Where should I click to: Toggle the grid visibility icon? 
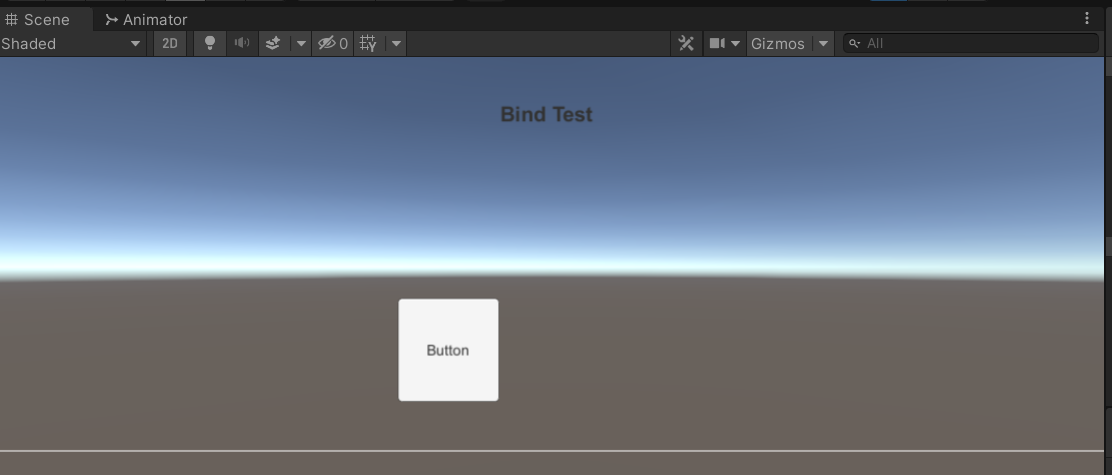click(x=368, y=43)
